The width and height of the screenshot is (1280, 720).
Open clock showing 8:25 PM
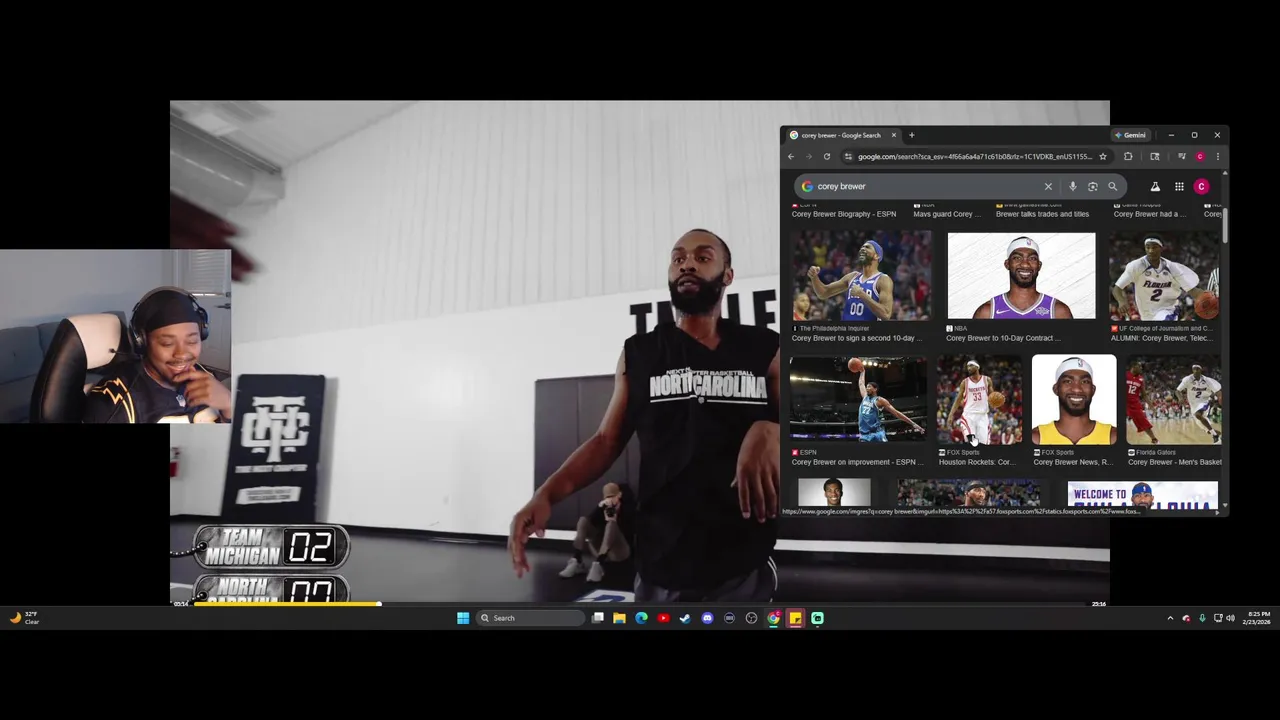click(x=1258, y=618)
